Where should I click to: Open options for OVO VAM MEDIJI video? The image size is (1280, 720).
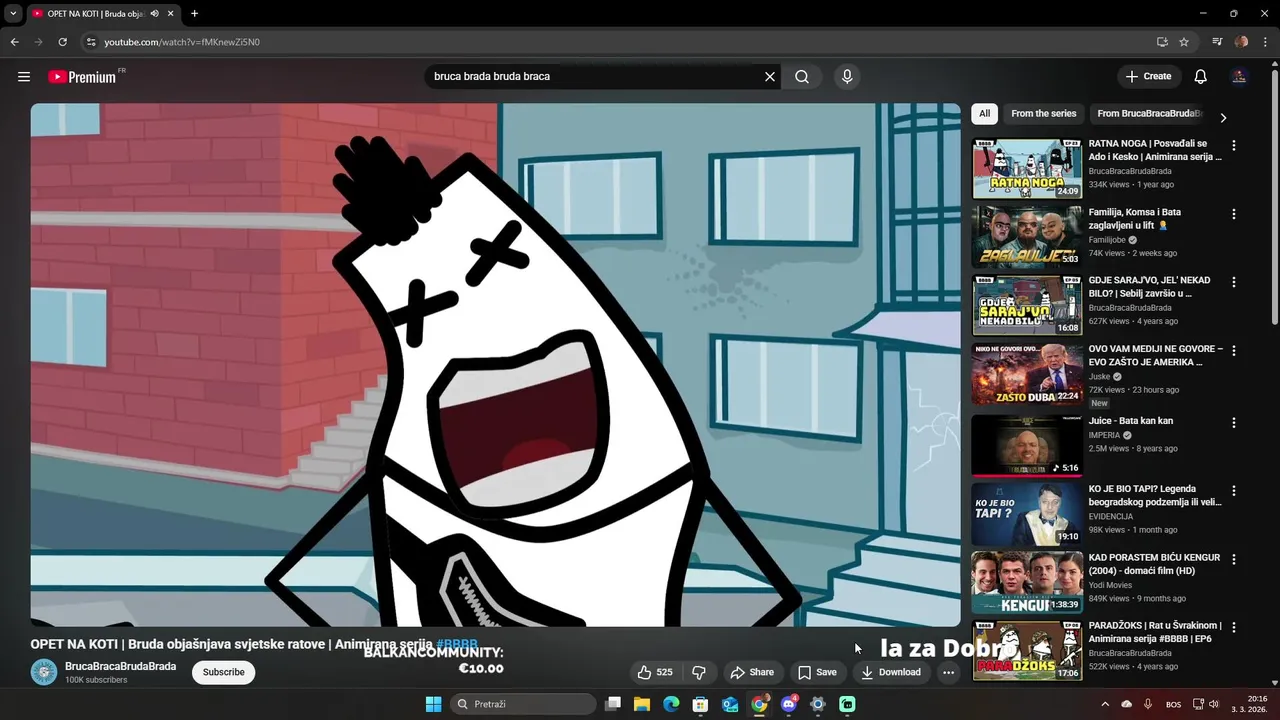(1233, 350)
